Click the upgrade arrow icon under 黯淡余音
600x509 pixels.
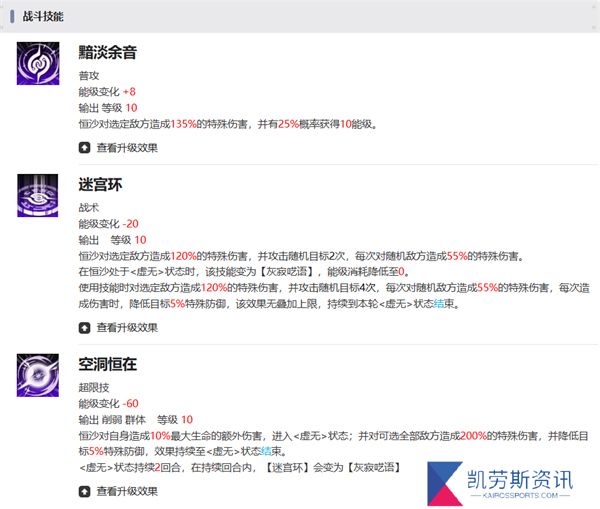tap(84, 148)
